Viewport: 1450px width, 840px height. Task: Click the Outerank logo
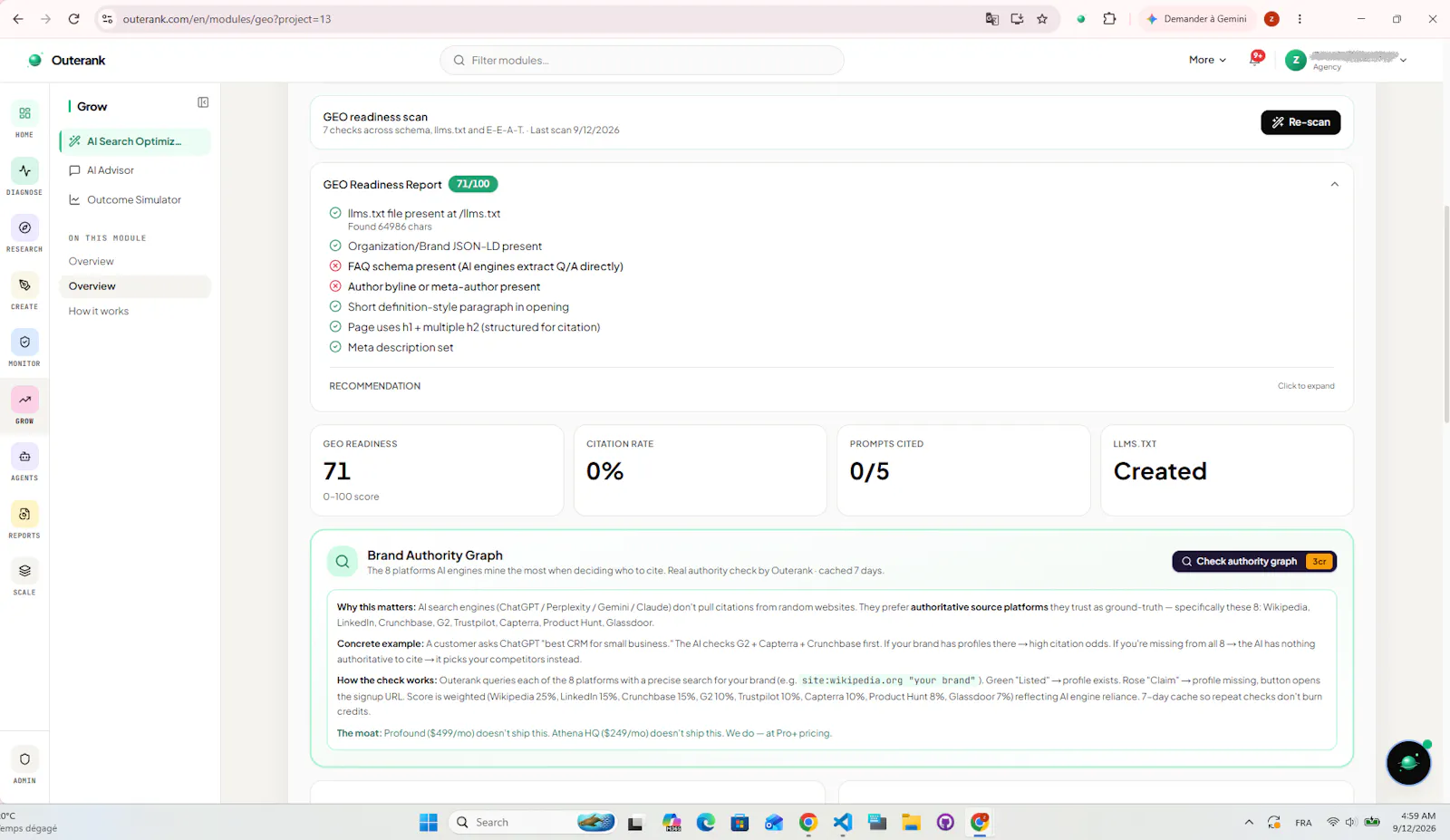[67, 60]
